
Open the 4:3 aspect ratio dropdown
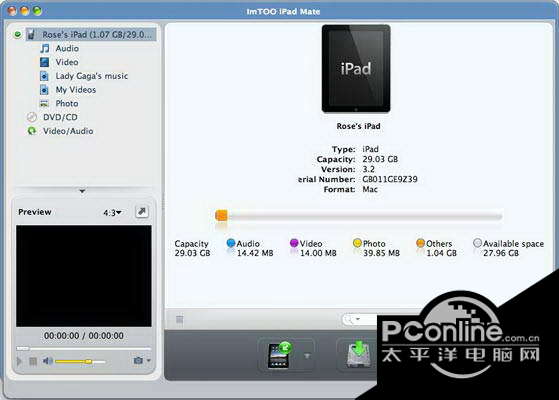click(112, 213)
